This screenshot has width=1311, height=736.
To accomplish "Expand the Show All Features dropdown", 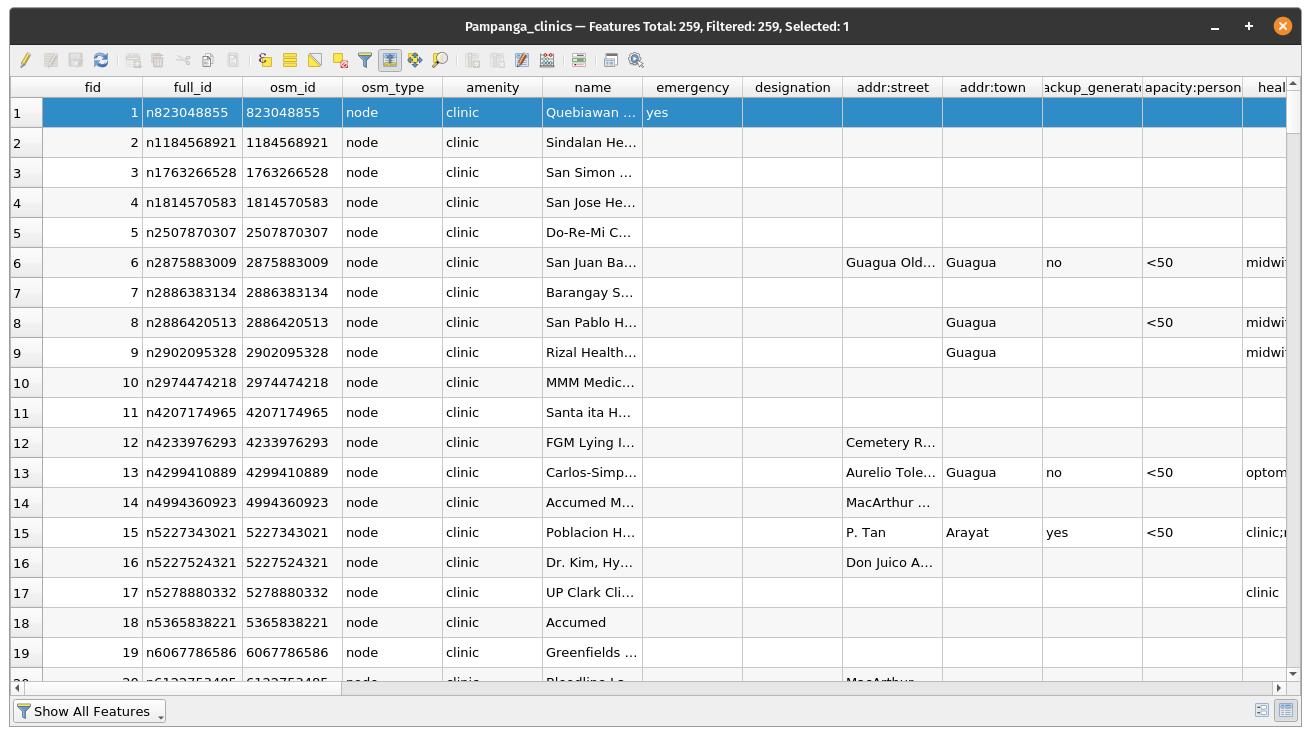I will [x=90, y=711].
